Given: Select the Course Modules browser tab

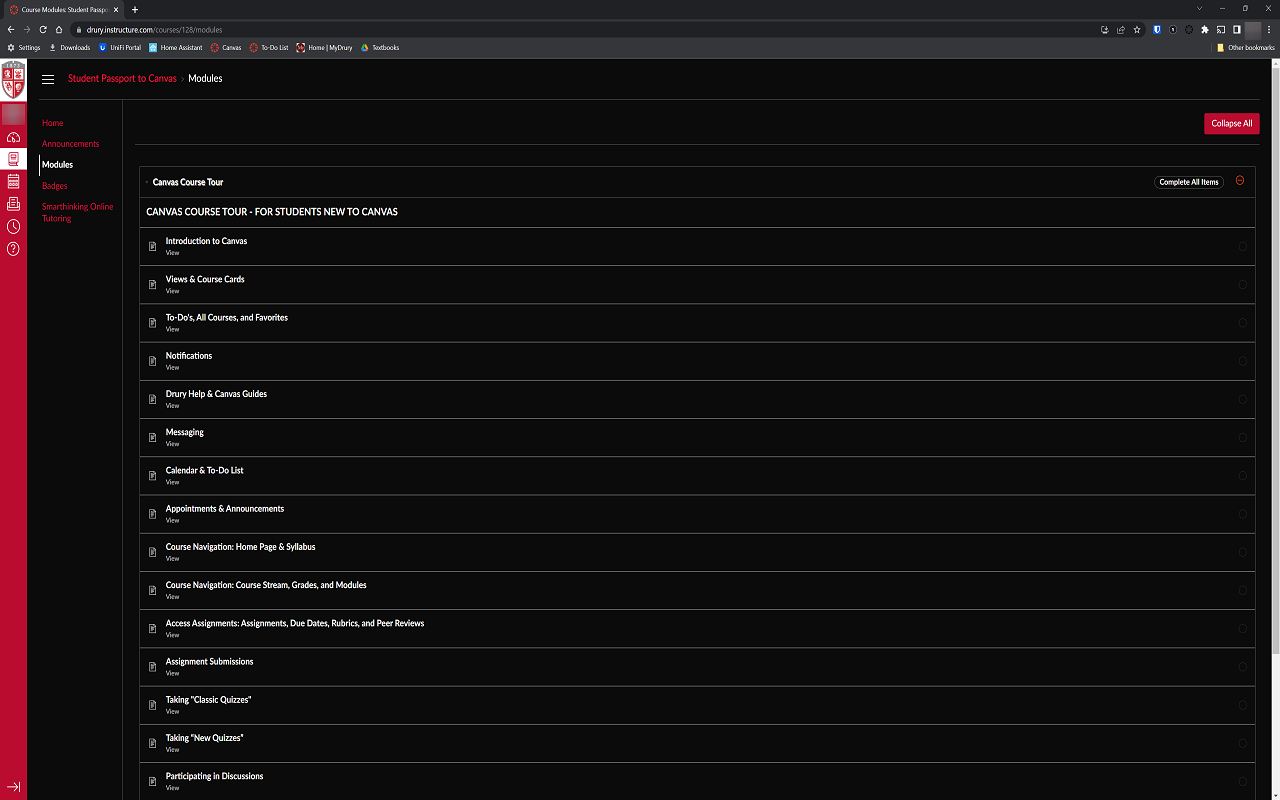Looking at the screenshot, I should [x=63, y=9].
